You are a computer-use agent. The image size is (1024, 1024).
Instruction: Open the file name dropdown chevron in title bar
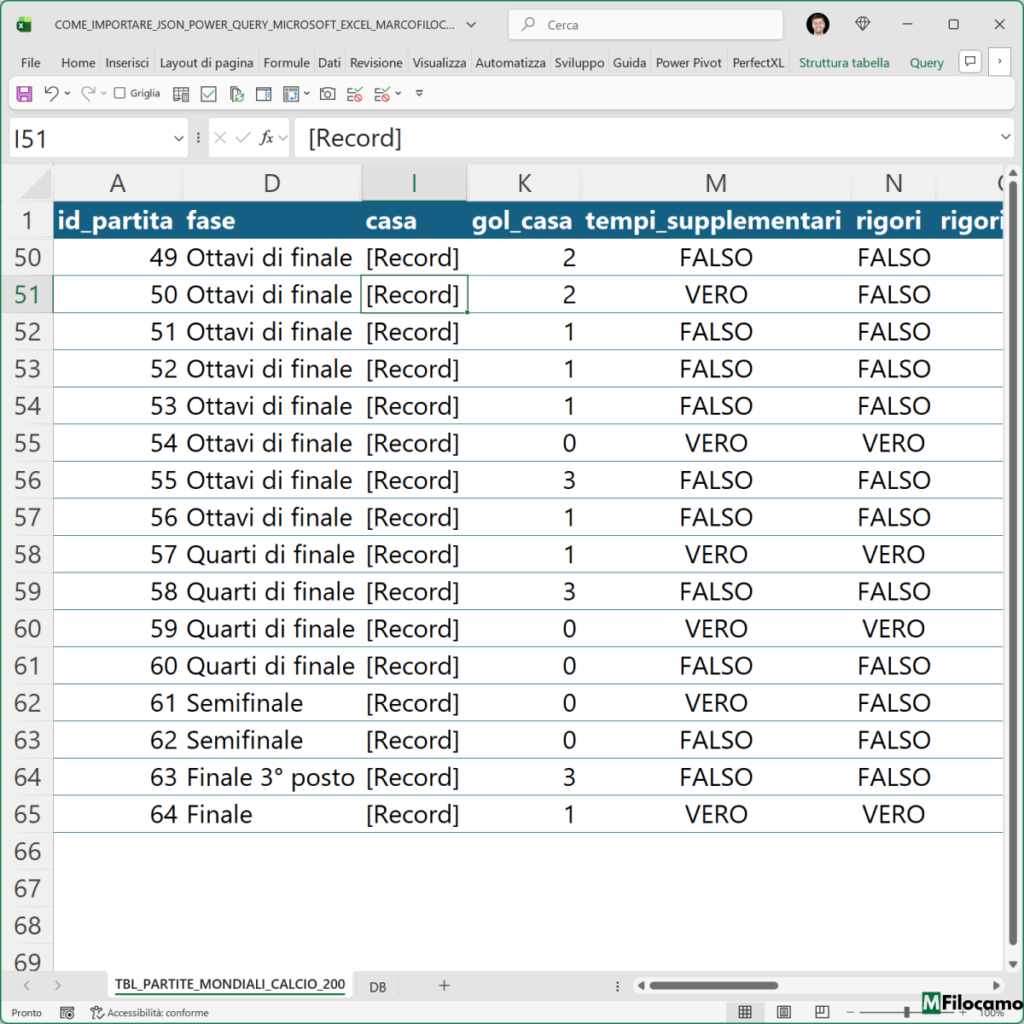pos(471,25)
